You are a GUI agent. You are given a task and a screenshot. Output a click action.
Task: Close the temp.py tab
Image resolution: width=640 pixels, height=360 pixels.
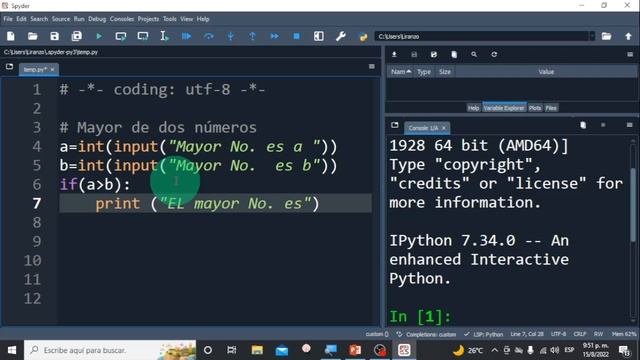click(52, 69)
